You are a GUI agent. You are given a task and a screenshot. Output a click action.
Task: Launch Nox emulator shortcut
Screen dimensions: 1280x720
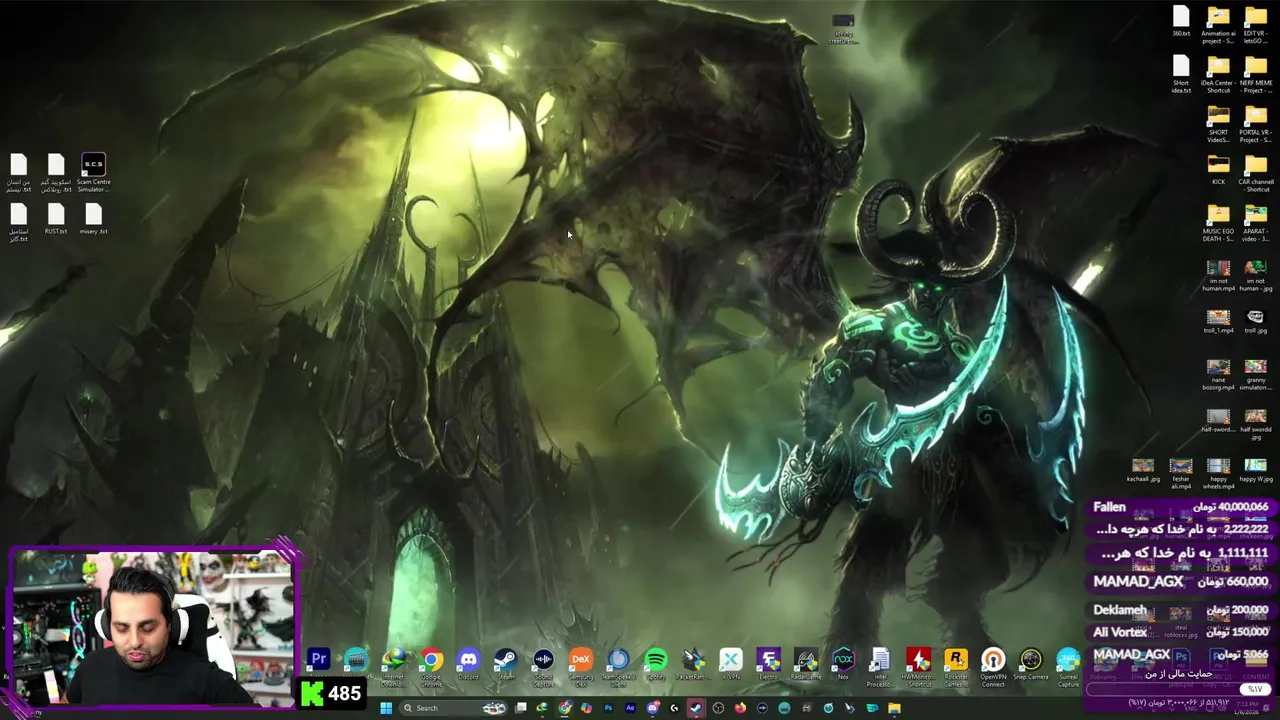843,664
